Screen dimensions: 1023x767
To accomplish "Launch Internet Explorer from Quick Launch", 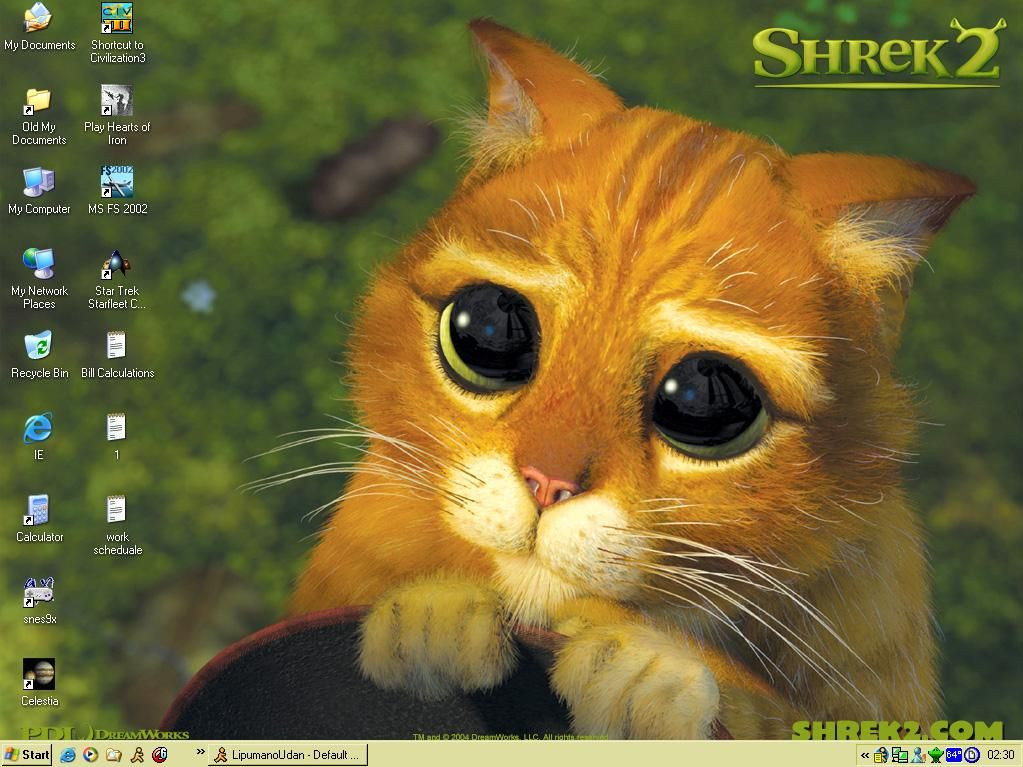I will (68, 755).
